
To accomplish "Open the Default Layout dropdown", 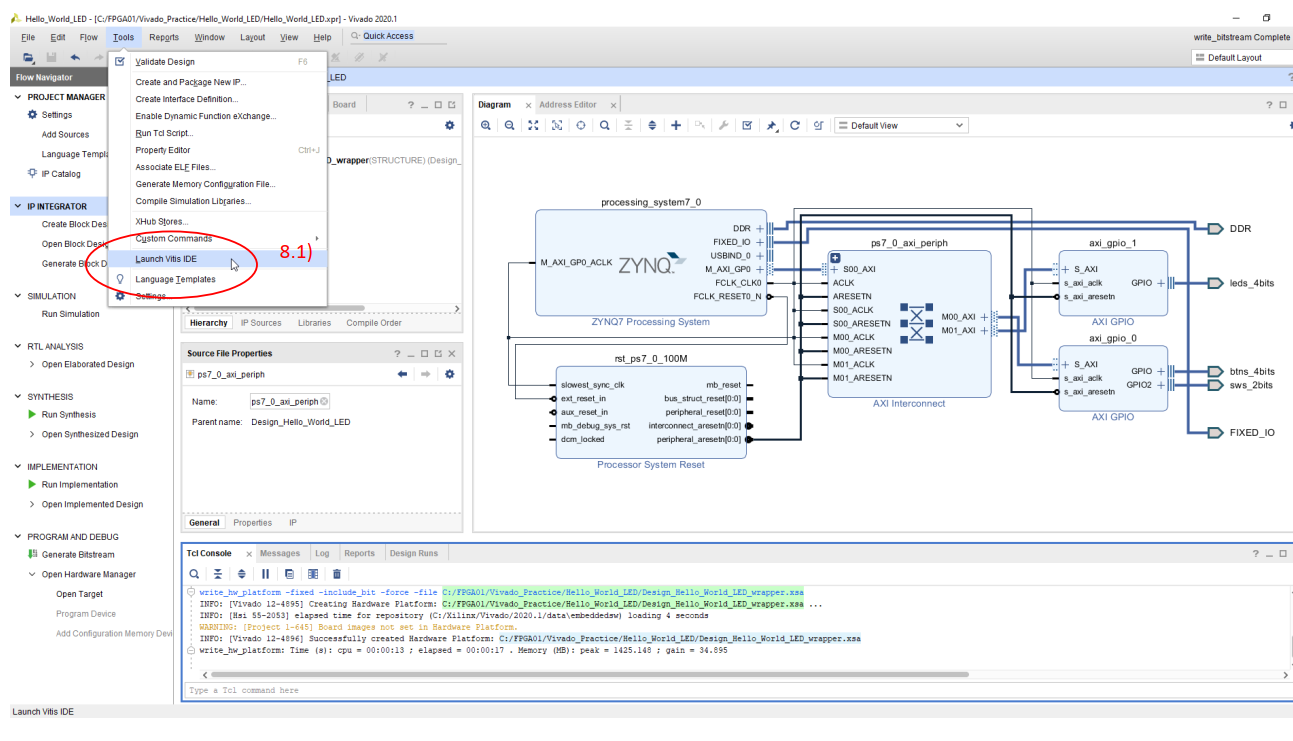I will (x=1241, y=58).
